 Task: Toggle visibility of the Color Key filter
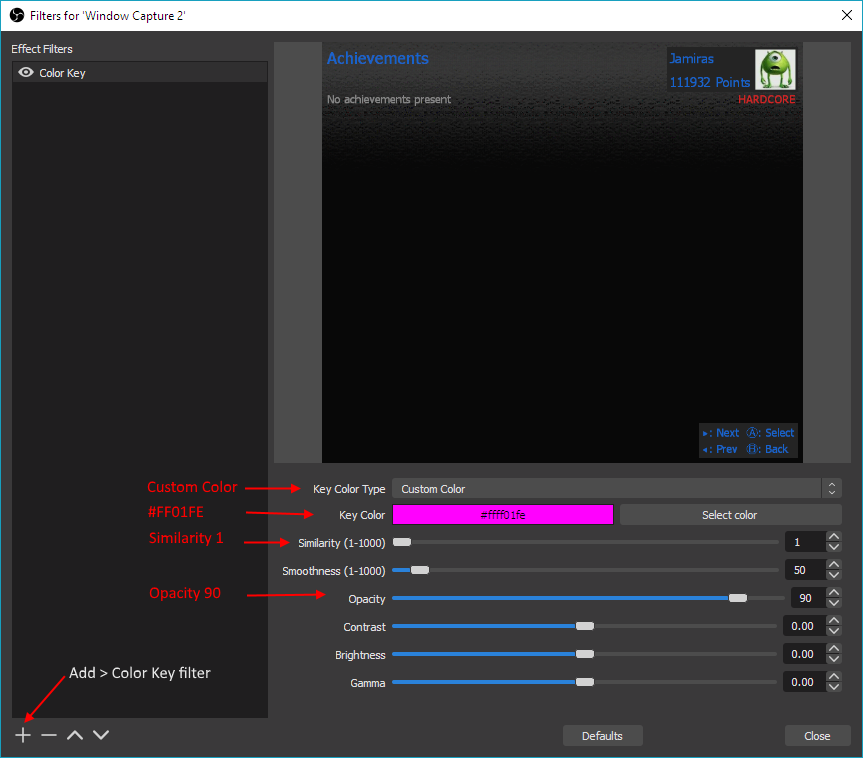pyautogui.click(x=25, y=72)
